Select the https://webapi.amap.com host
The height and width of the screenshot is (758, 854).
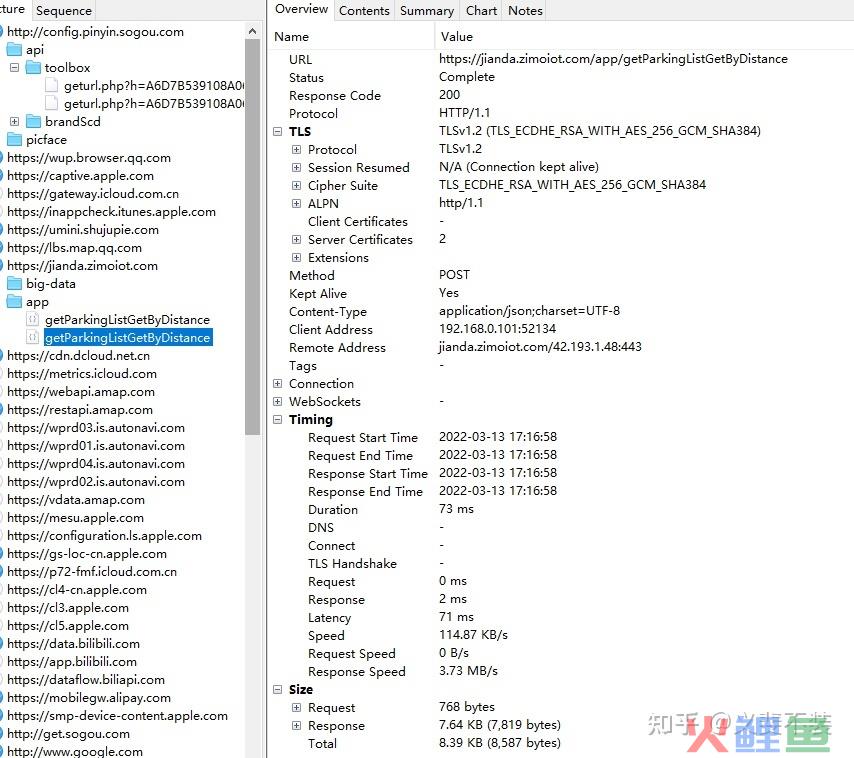point(81,392)
